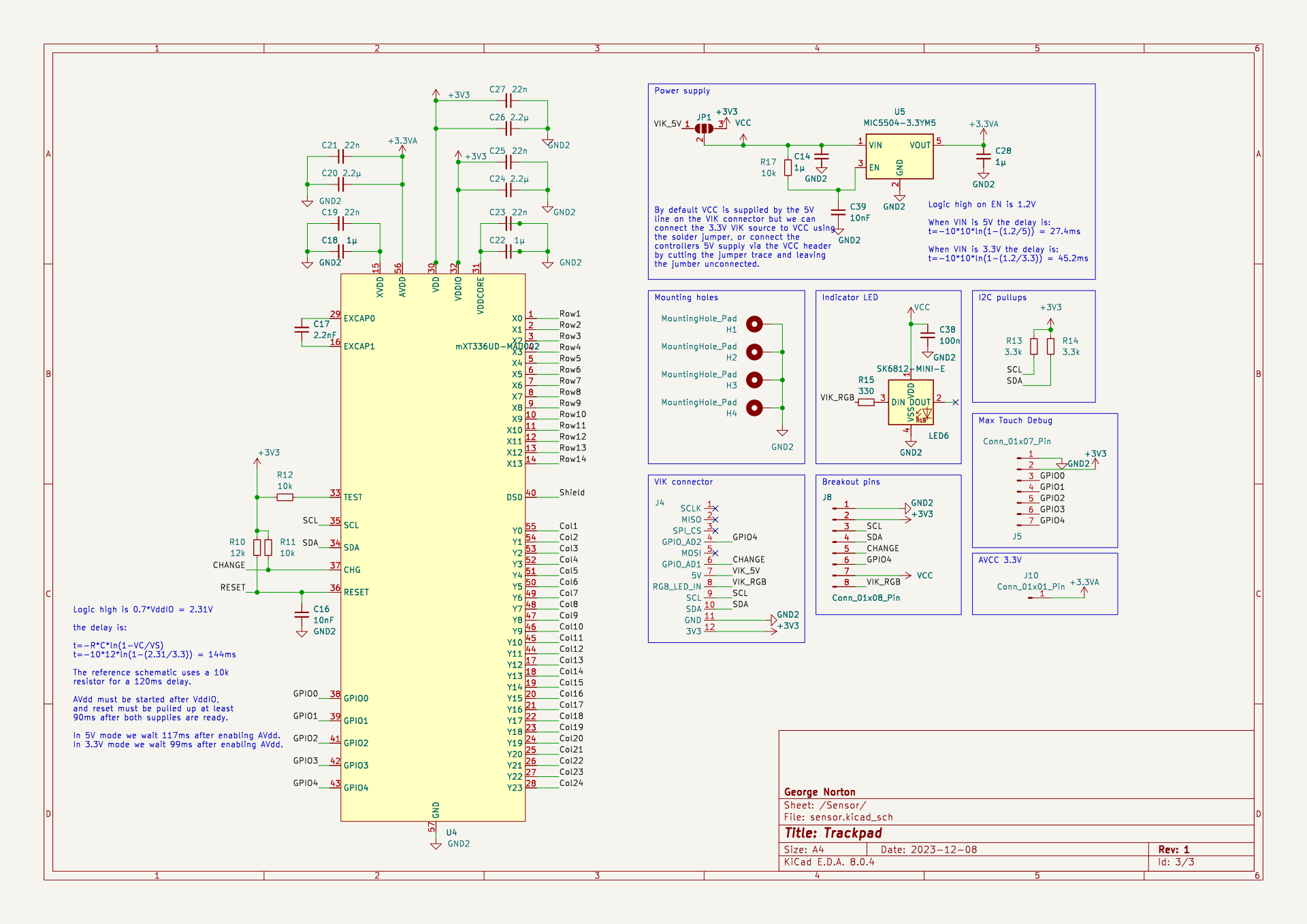Click the no-connect X on LED6 DOUT
The width and height of the screenshot is (1307, 924).
[956, 402]
